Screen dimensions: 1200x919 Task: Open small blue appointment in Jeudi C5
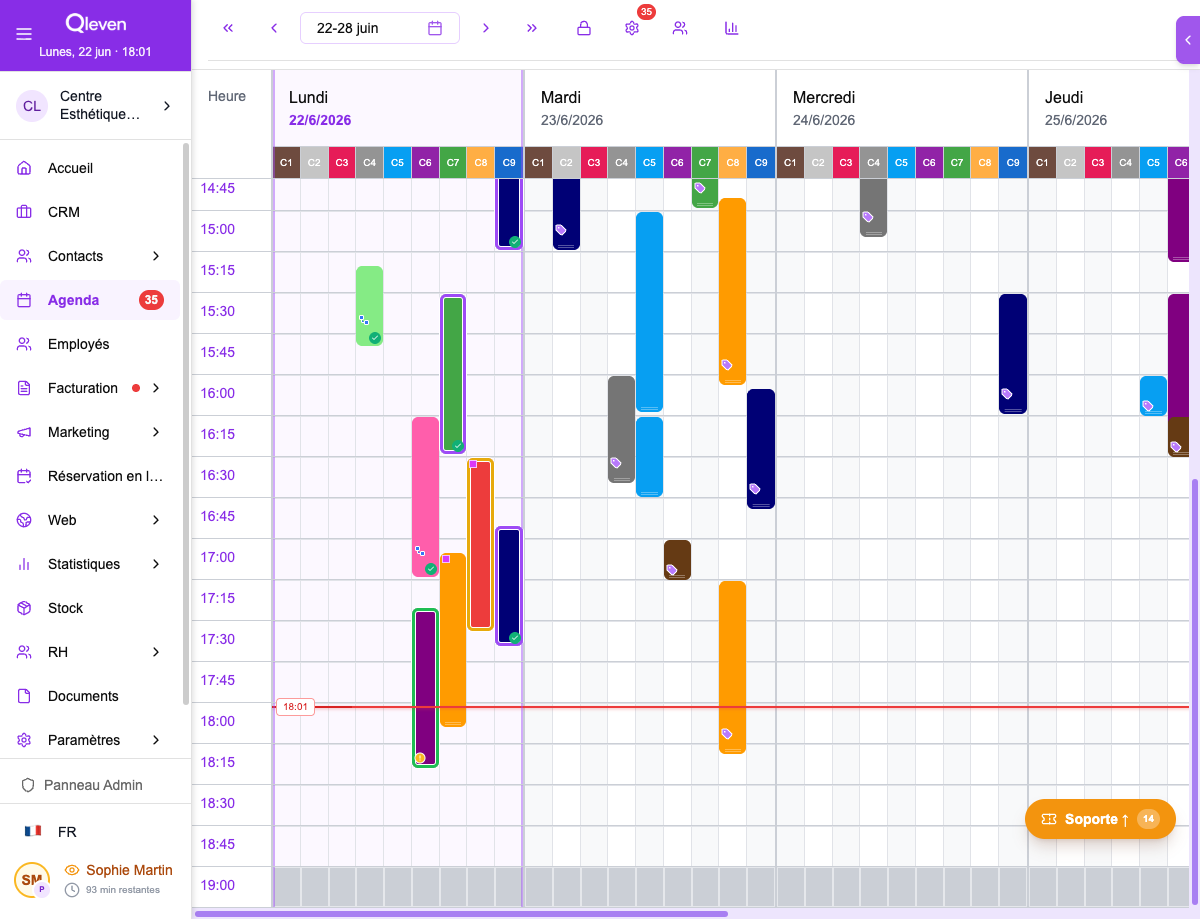click(1153, 396)
